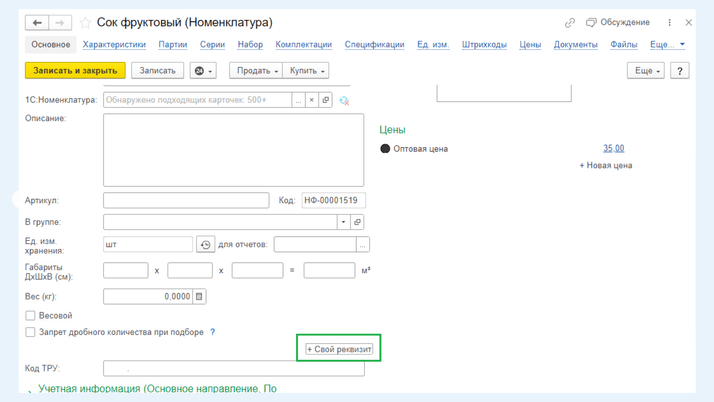The width and height of the screenshot is (714, 402).
Task: Open the Документы tab
Action: tap(576, 45)
